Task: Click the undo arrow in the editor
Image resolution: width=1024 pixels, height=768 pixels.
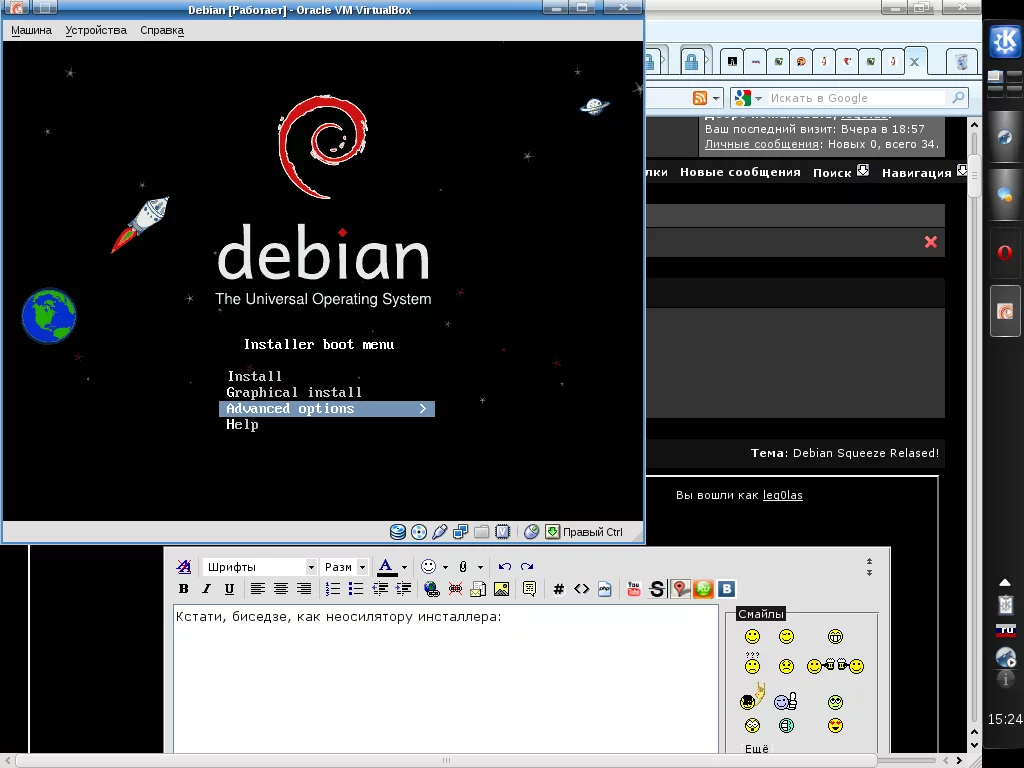Action: (505, 567)
